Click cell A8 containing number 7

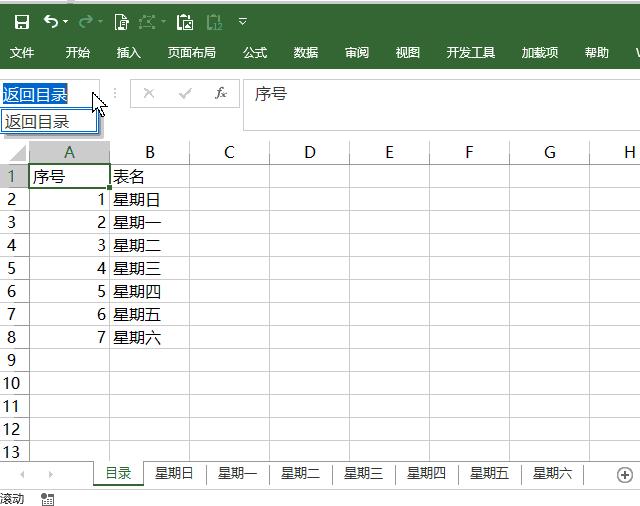[69, 337]
